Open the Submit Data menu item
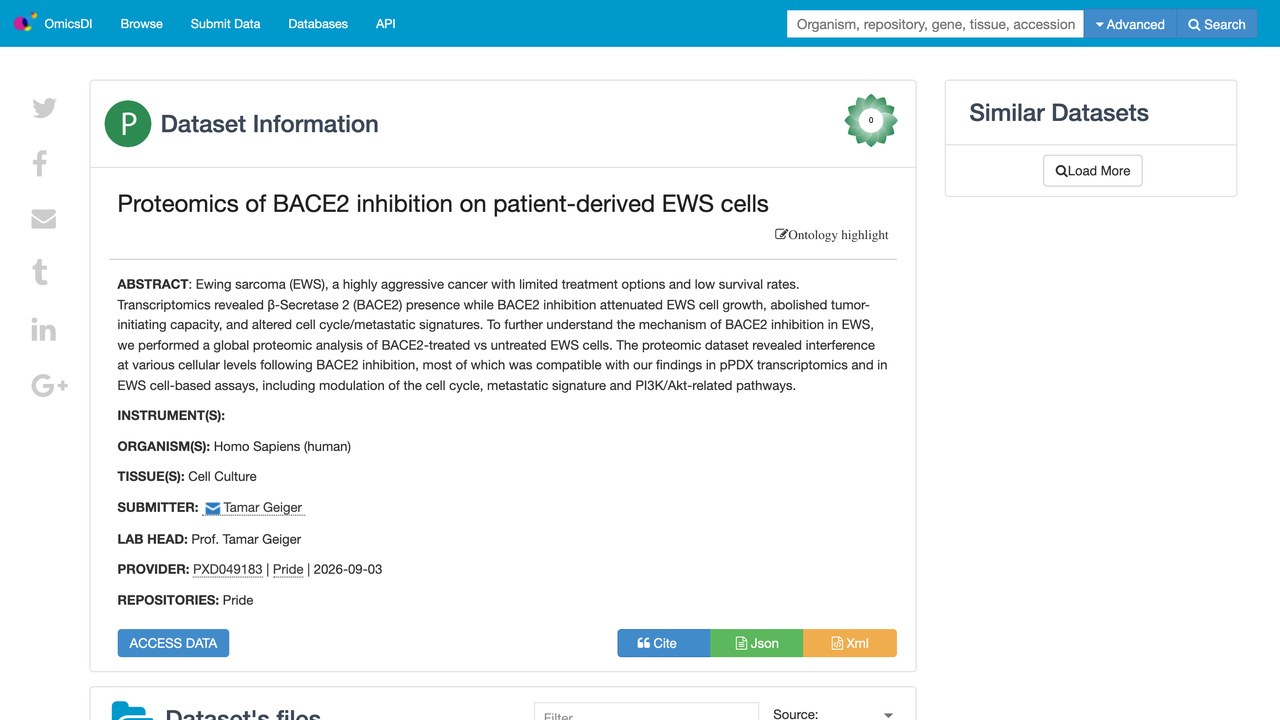Viewport: 1280px width, 720px height. [x=225, y=24]
